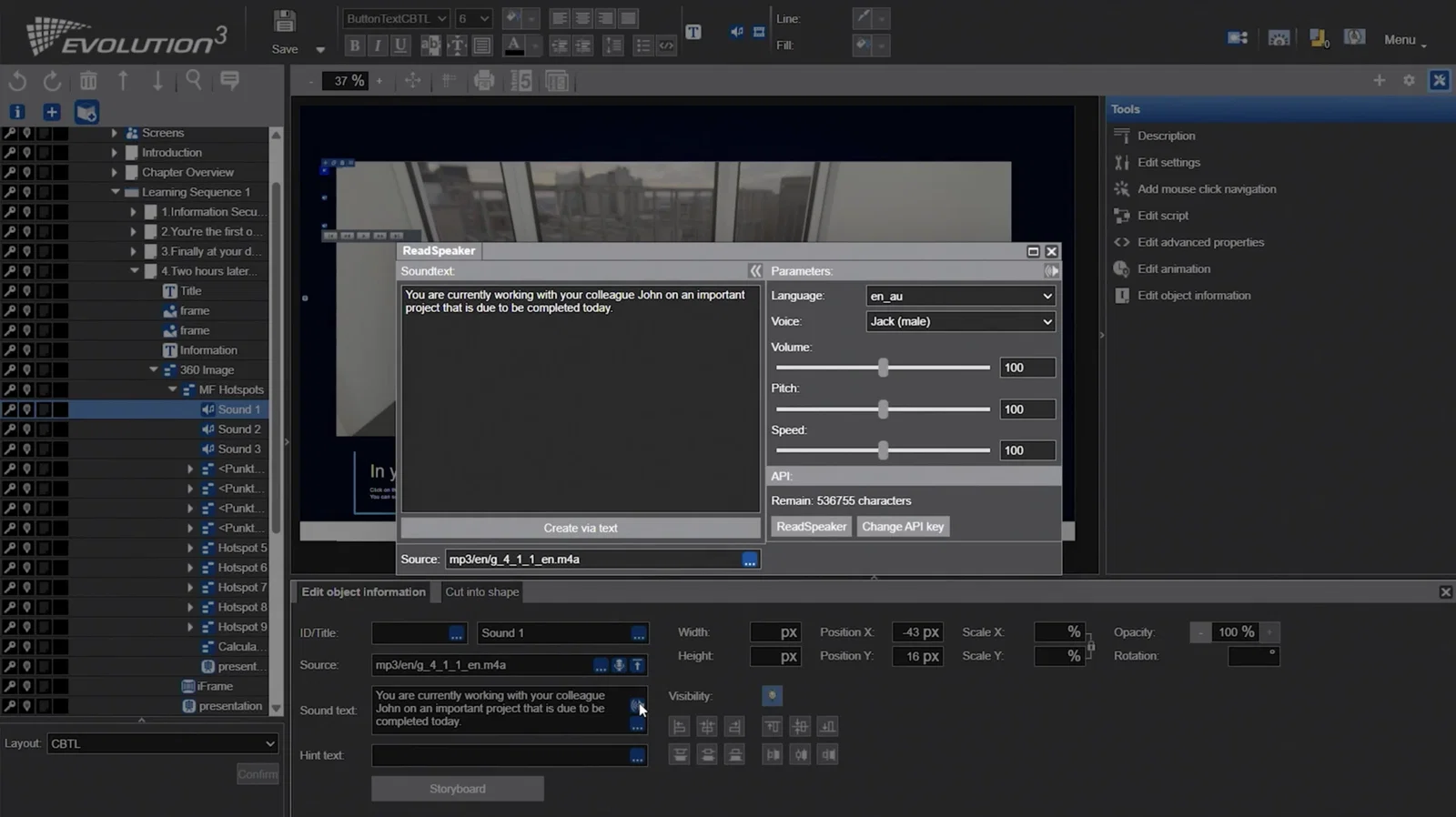Click the blue info icon
The height and width of the screenshot is (817, 1456).
point(17,112)
